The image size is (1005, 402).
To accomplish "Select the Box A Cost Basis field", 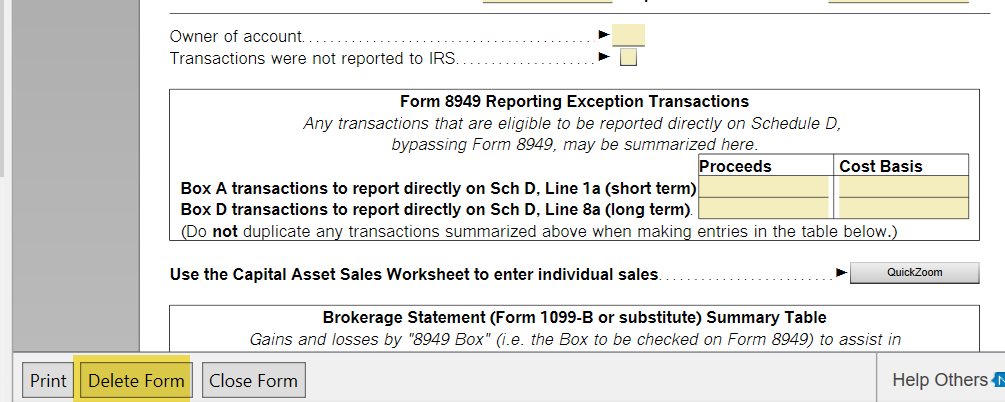I will tap(903, 187).
